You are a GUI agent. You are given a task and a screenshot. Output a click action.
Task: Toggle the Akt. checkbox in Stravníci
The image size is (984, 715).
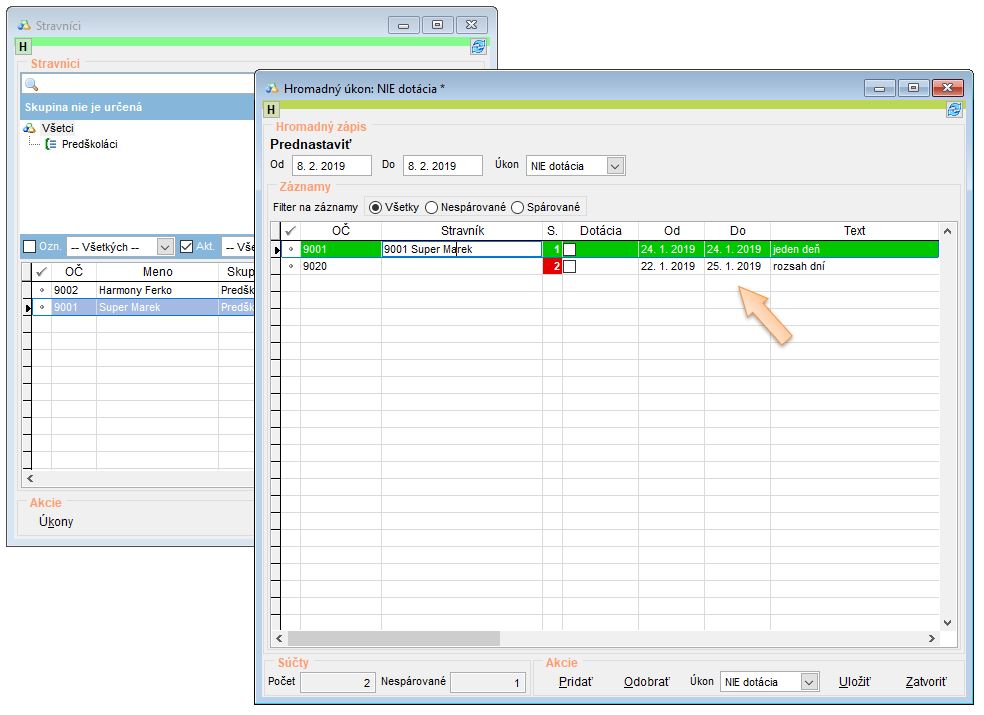[186, 247]
